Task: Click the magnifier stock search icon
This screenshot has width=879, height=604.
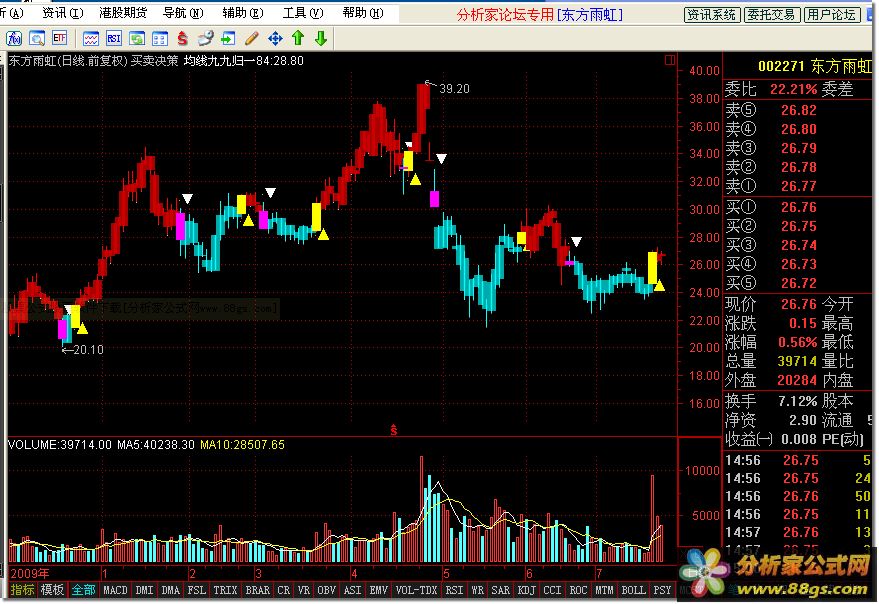Action: pos(36,38)
